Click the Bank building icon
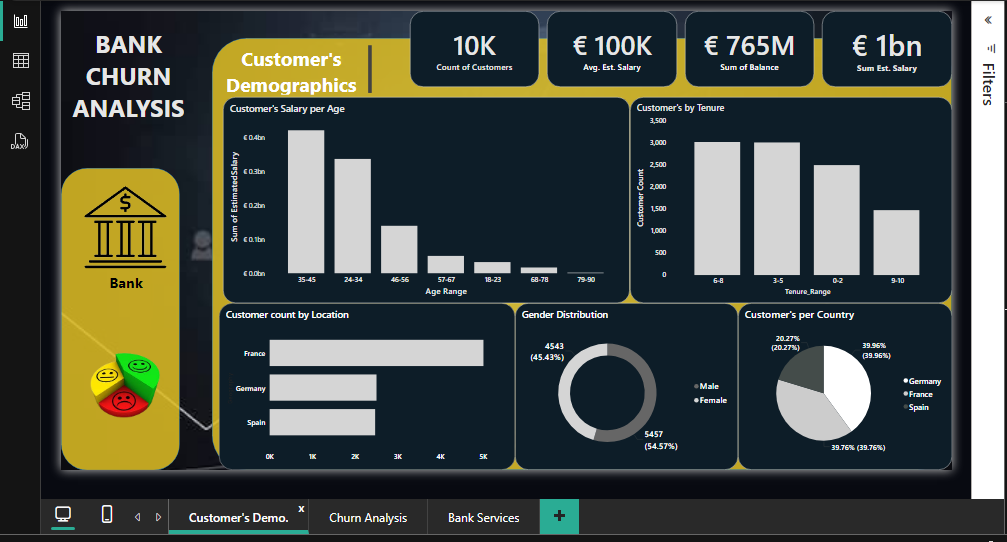 coord(125,228)
